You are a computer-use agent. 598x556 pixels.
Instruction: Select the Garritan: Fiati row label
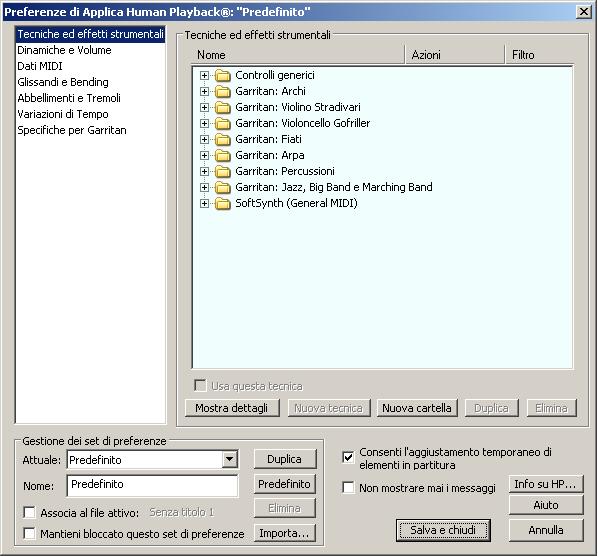tap(268, 140)
